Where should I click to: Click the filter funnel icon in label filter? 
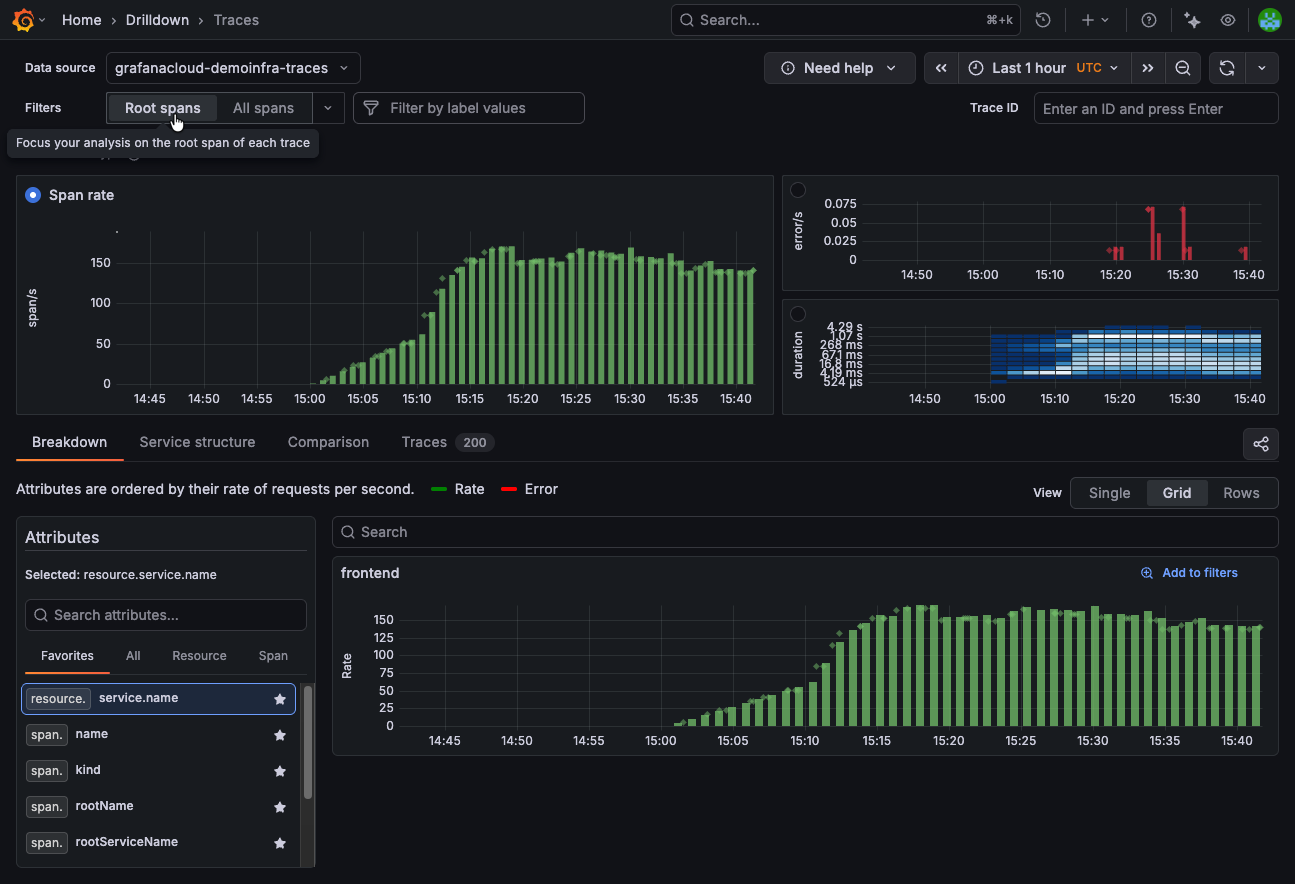pyautogui.click(x=370, y=107)
